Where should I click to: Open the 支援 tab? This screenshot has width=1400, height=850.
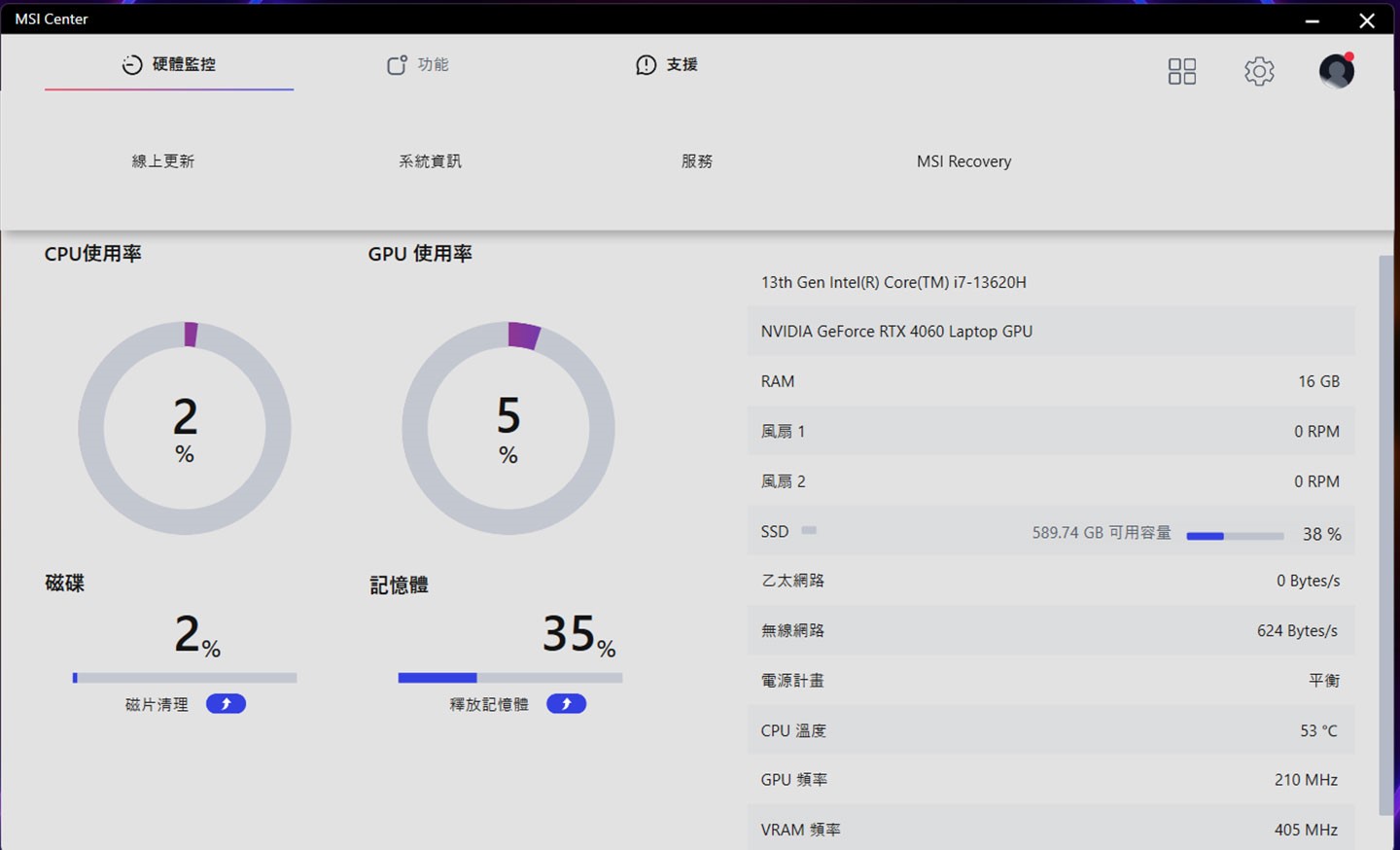pos(682,65)
